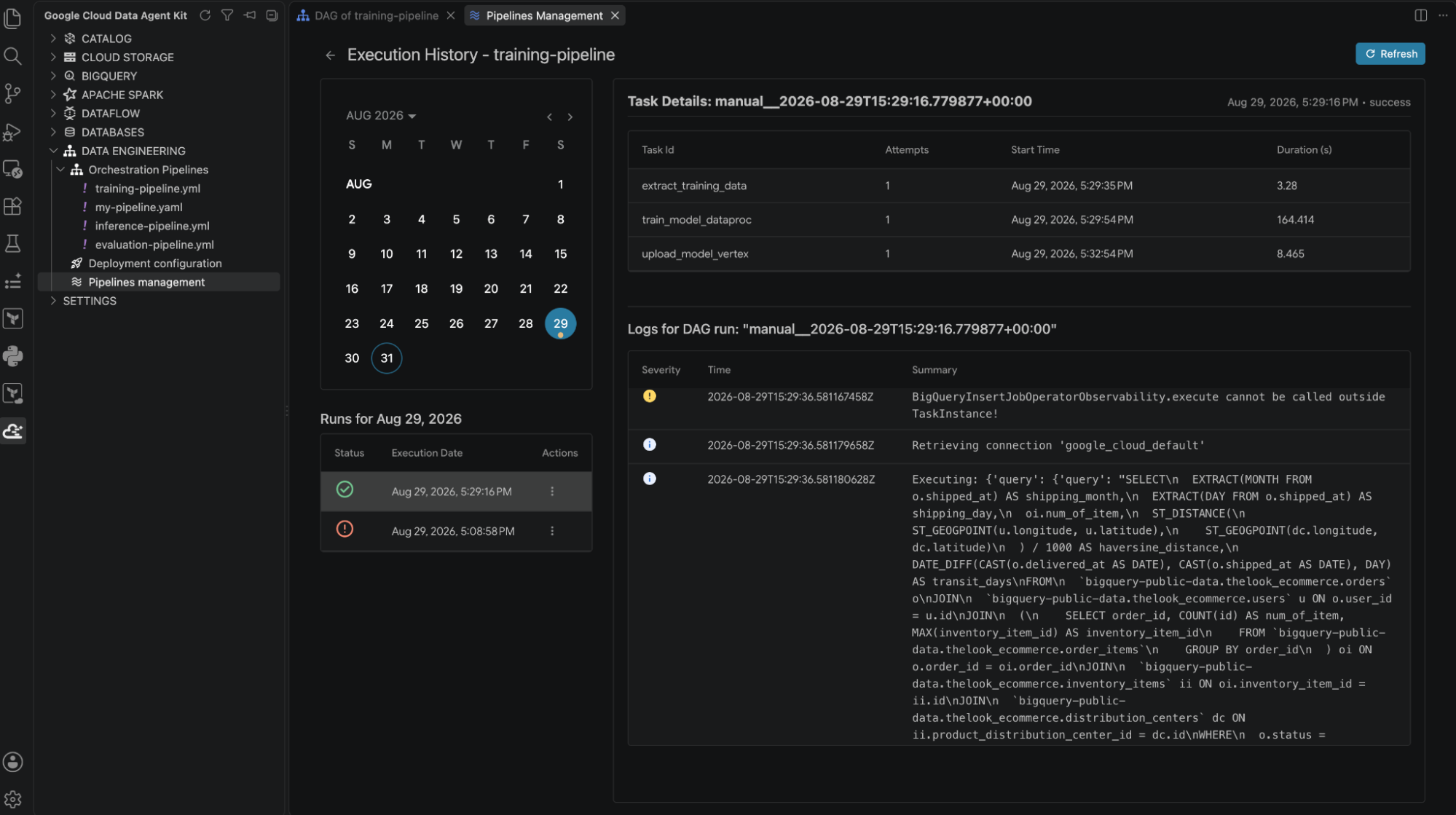1456x815 pixels.
Task: Click the extract_training_data task row
Action: tap(1018, 186)
